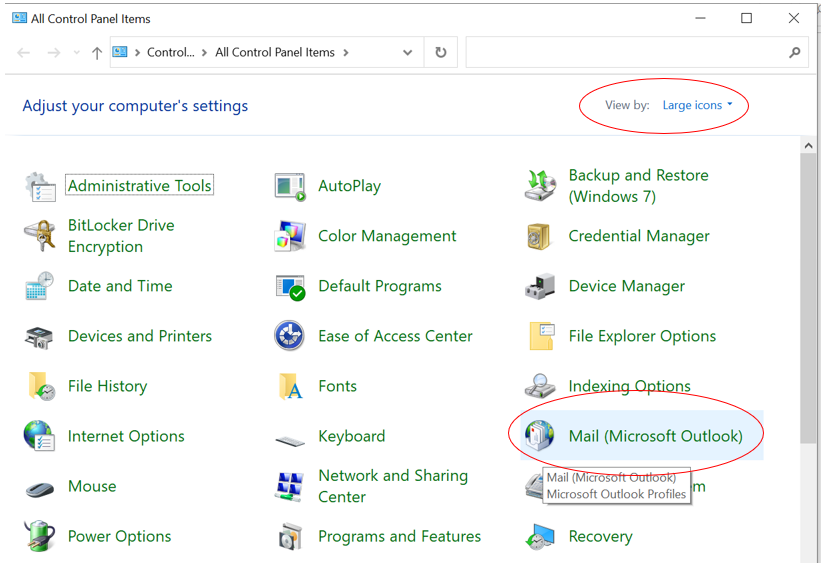Image resolution: width=824 pixels, height=568 pixels.
Task: Click the Network and Sharing Center icon
Action: point(290,486)
